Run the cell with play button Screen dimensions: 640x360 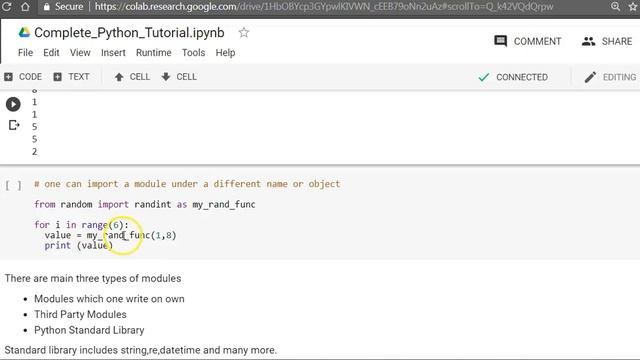coord(13,104)
